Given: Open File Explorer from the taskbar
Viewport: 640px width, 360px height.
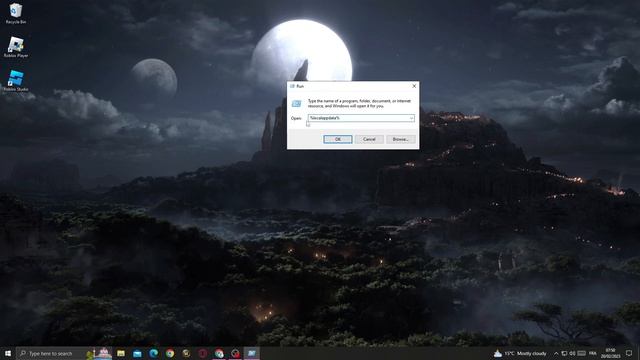Looking at the screenshot, I should tap(121, 353).
